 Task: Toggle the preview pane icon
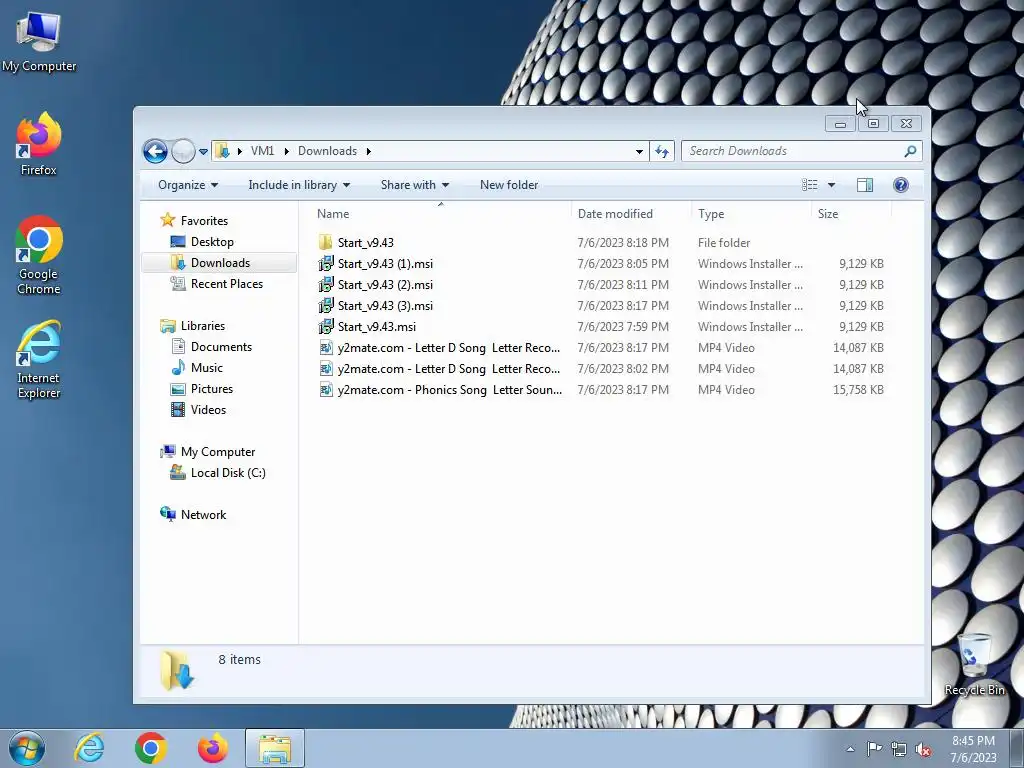tap(865, 185)
